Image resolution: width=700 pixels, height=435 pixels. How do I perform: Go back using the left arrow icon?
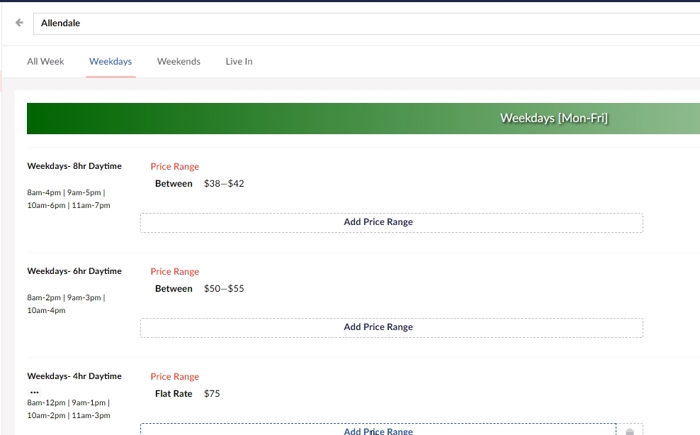click(19, 22)
